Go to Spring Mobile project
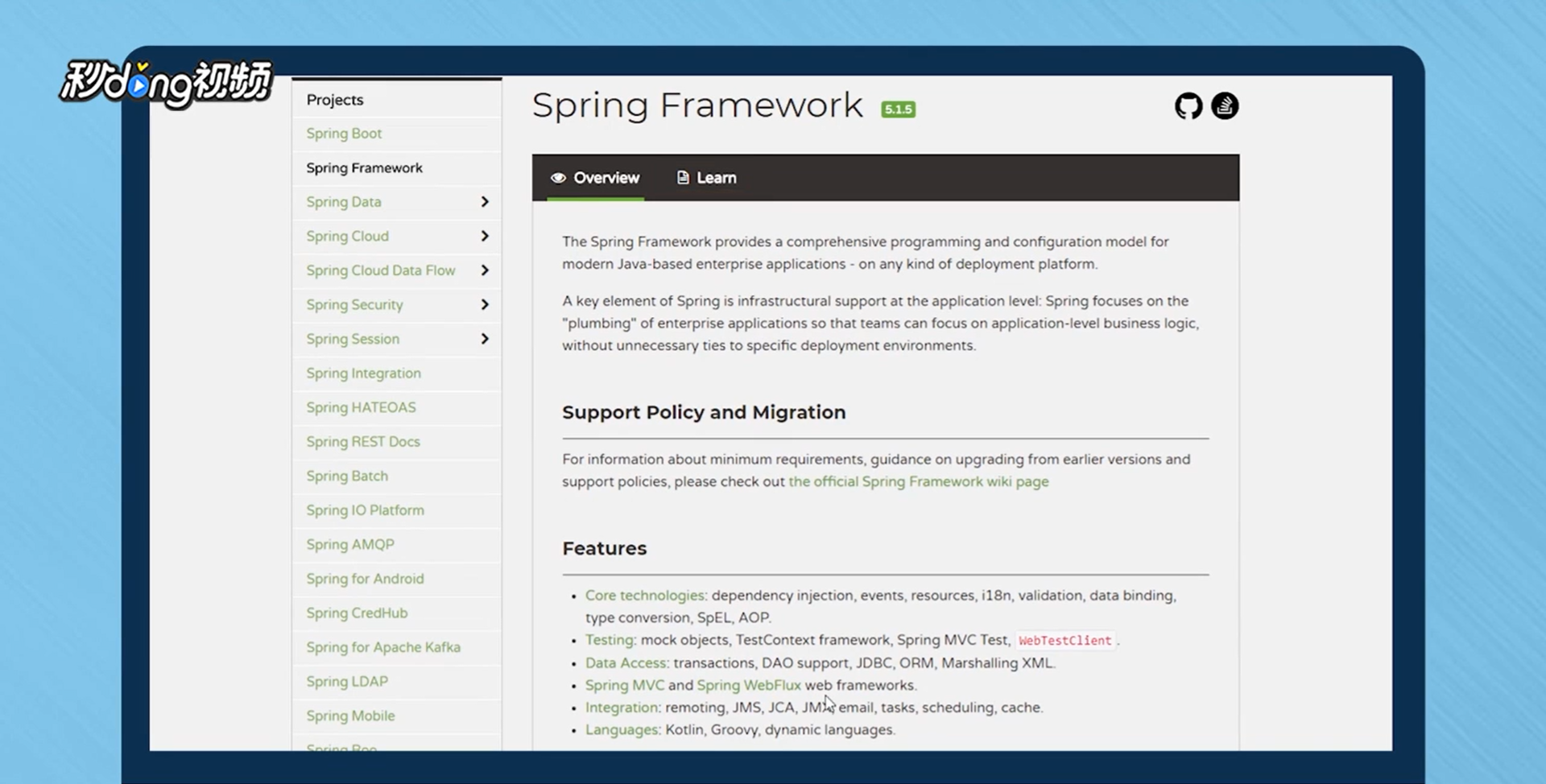The image size is (1546, 784). [x=350, y=716]
